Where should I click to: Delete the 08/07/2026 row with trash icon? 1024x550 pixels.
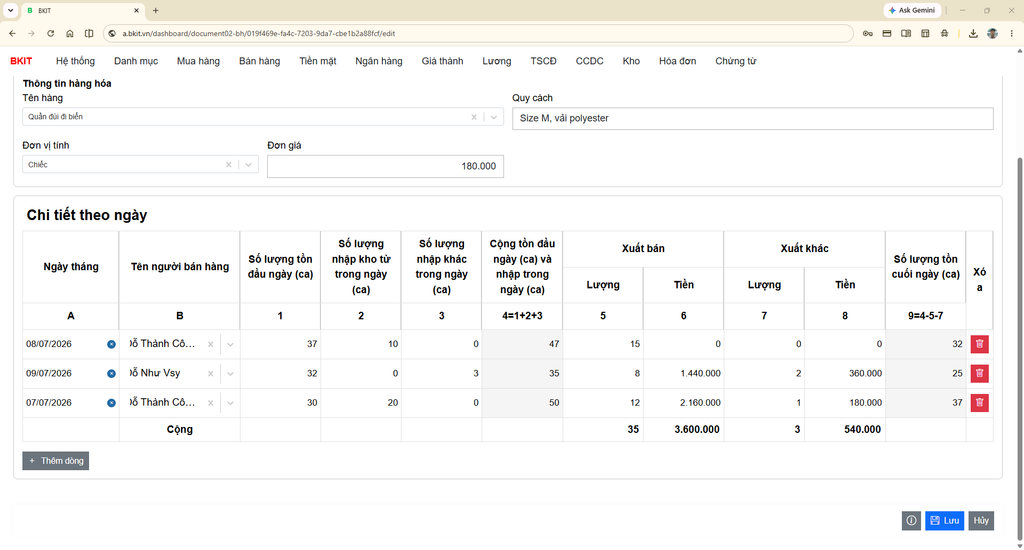point(979,344)
